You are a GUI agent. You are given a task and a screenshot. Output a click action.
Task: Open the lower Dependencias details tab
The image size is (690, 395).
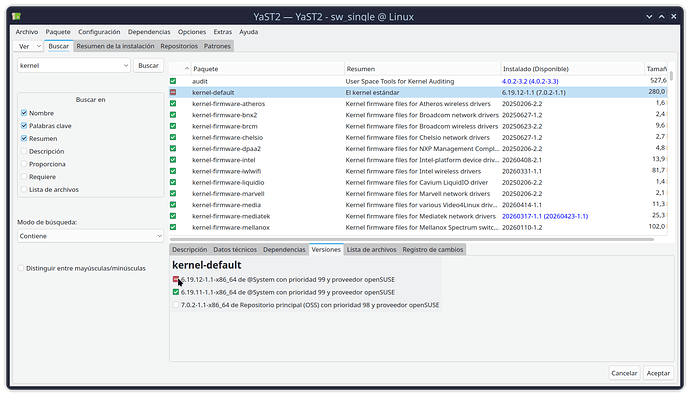284,249
